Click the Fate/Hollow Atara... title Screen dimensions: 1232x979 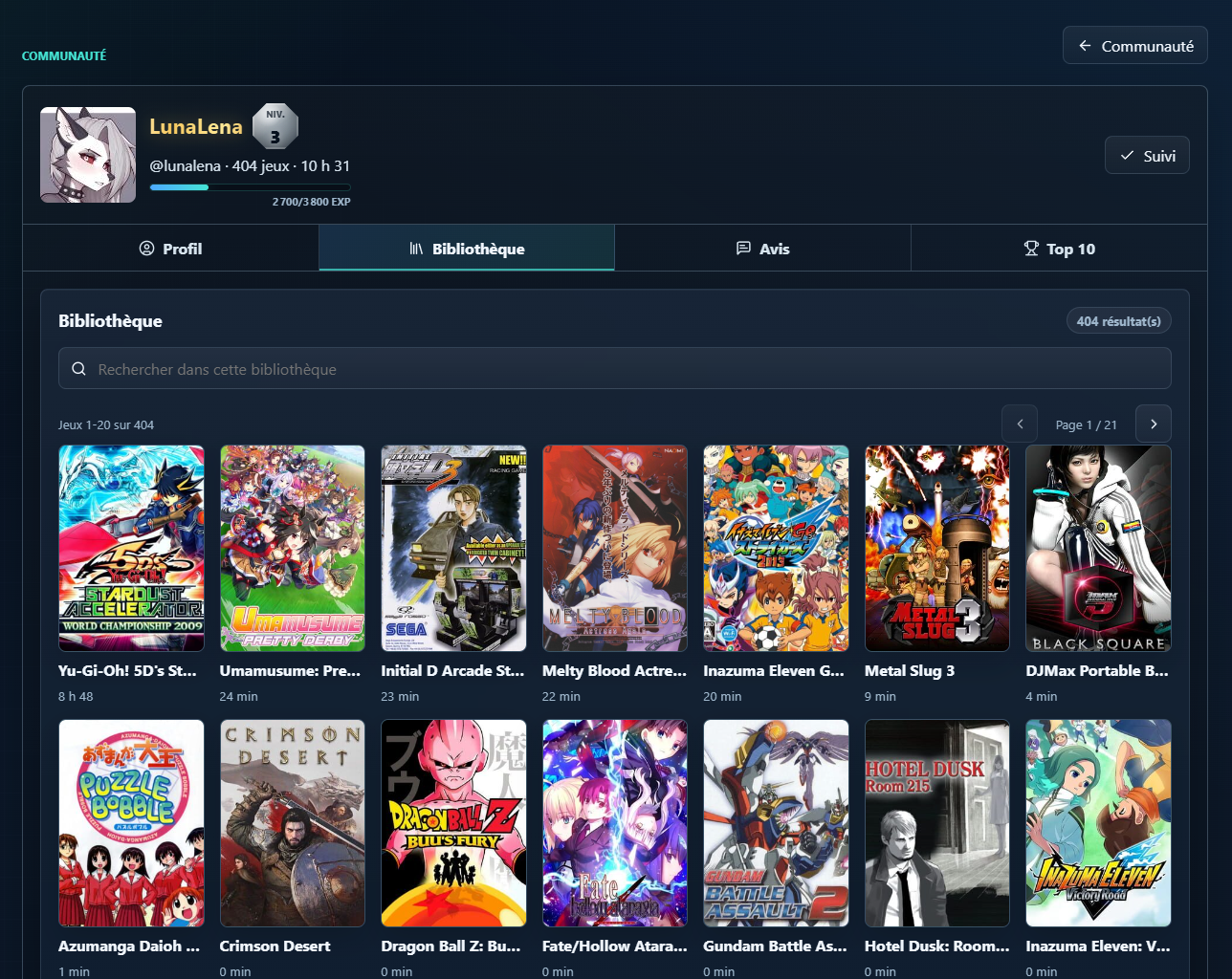click(x=615, y=946)
